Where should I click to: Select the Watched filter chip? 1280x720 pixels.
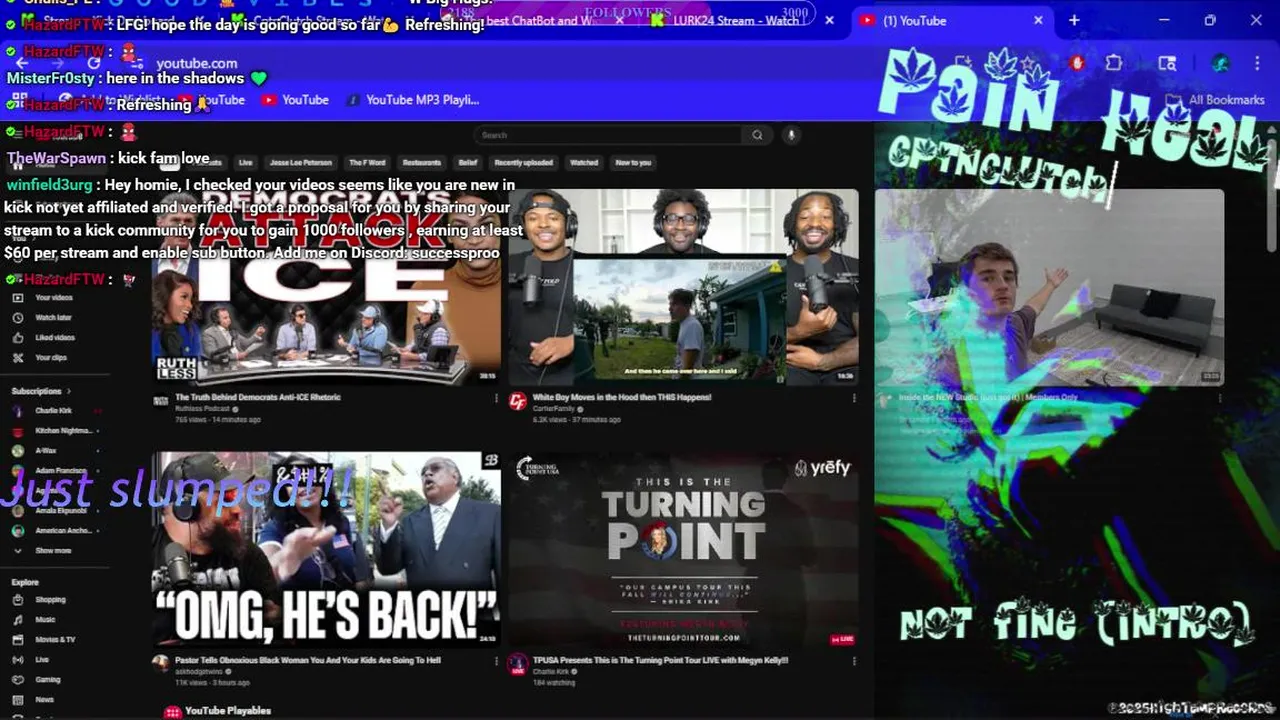(584, 162)
